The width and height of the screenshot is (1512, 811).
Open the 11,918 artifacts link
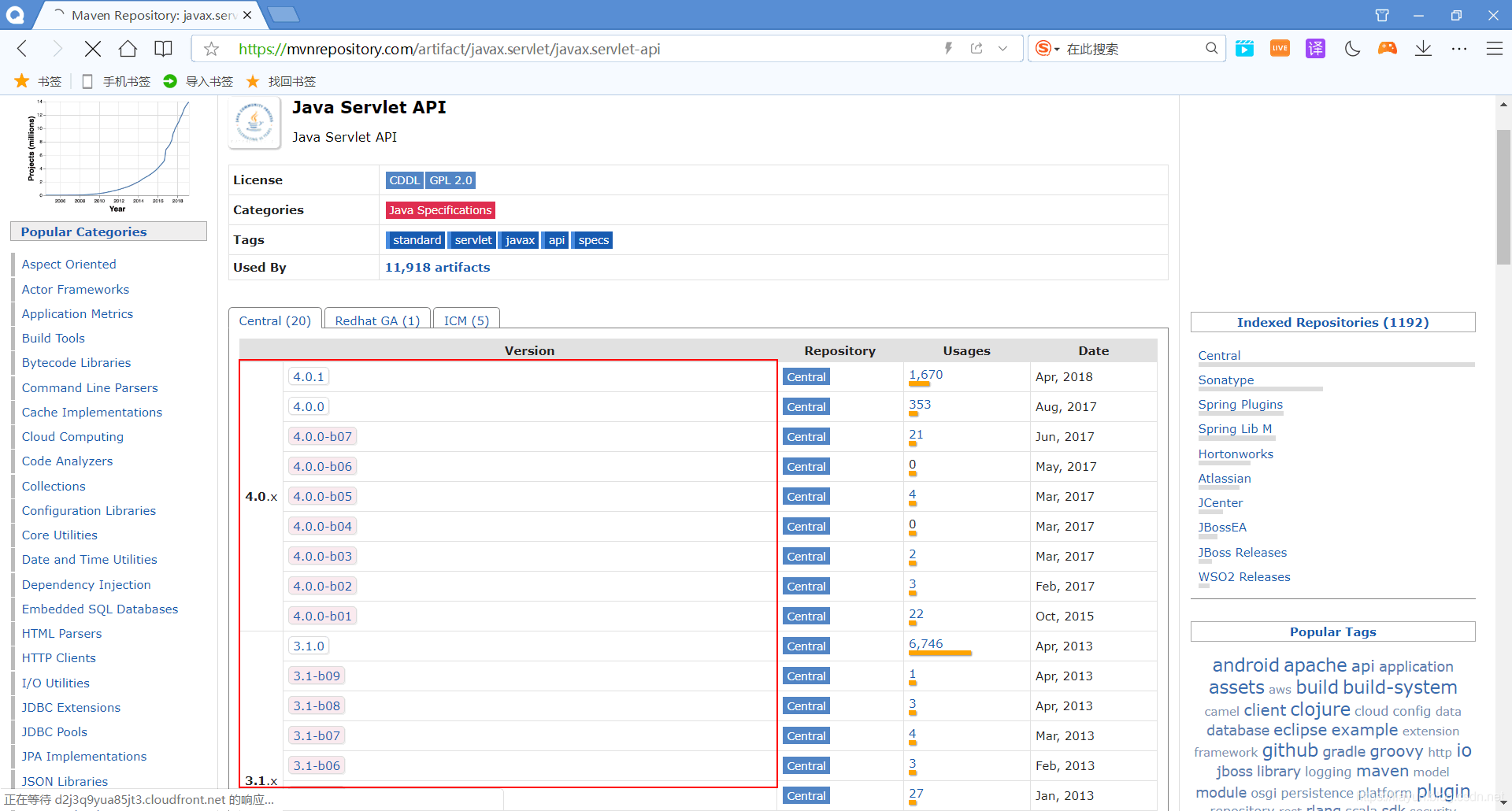(x=437, y=268)
